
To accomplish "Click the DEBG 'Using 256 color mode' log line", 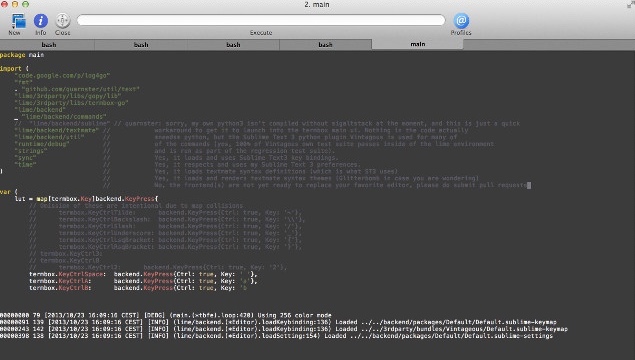I will pos(166,315).
